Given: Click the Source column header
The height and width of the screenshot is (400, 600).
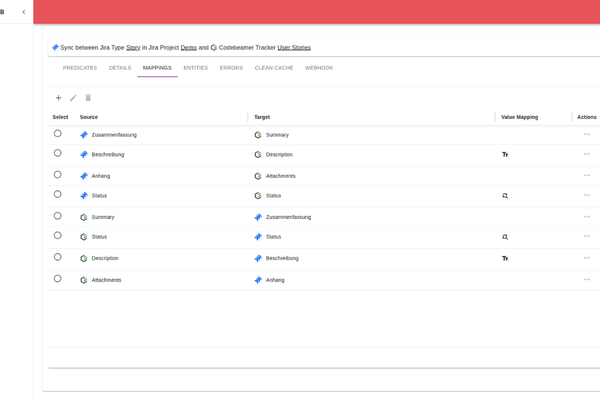Looking at the screenshot, I should point(89,117).
